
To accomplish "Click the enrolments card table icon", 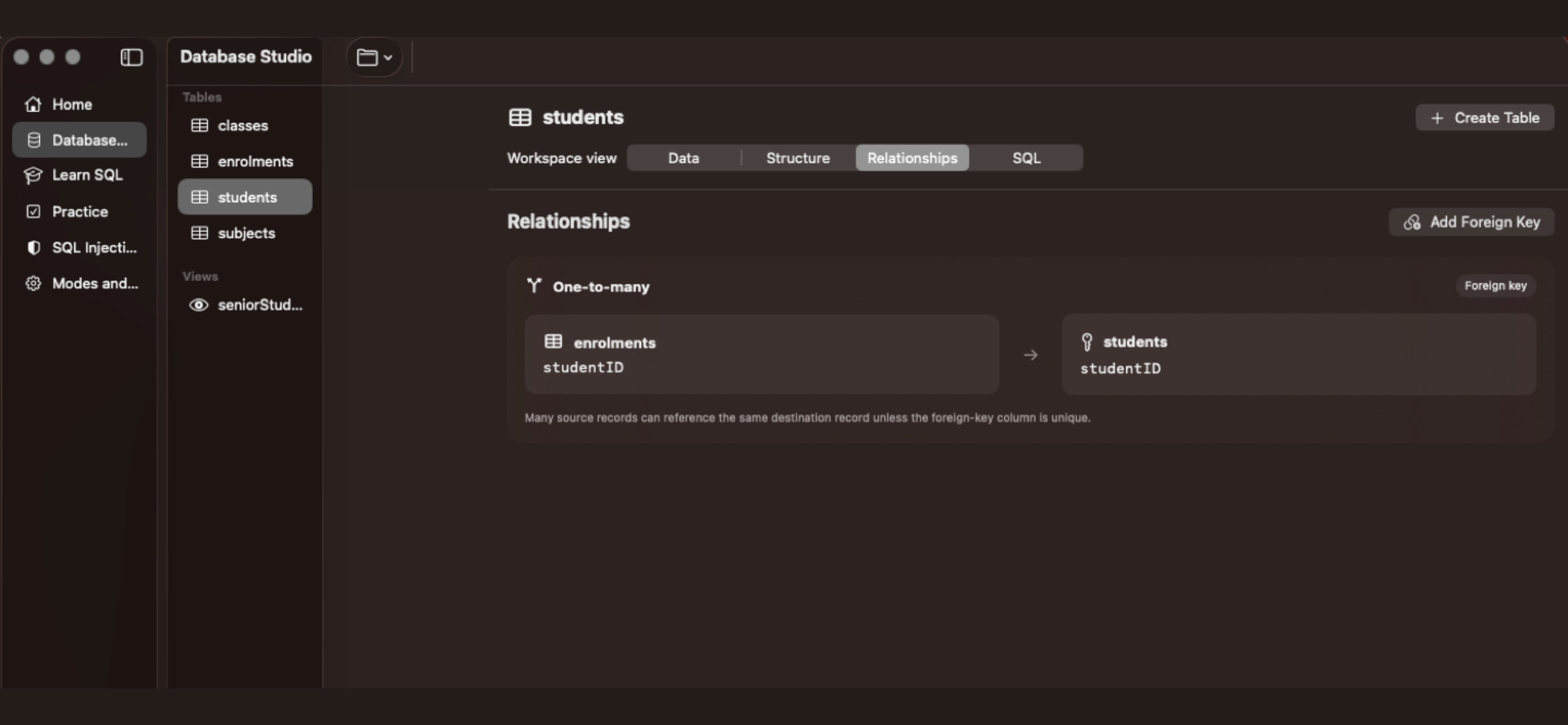I will click(x=553, y=342).
